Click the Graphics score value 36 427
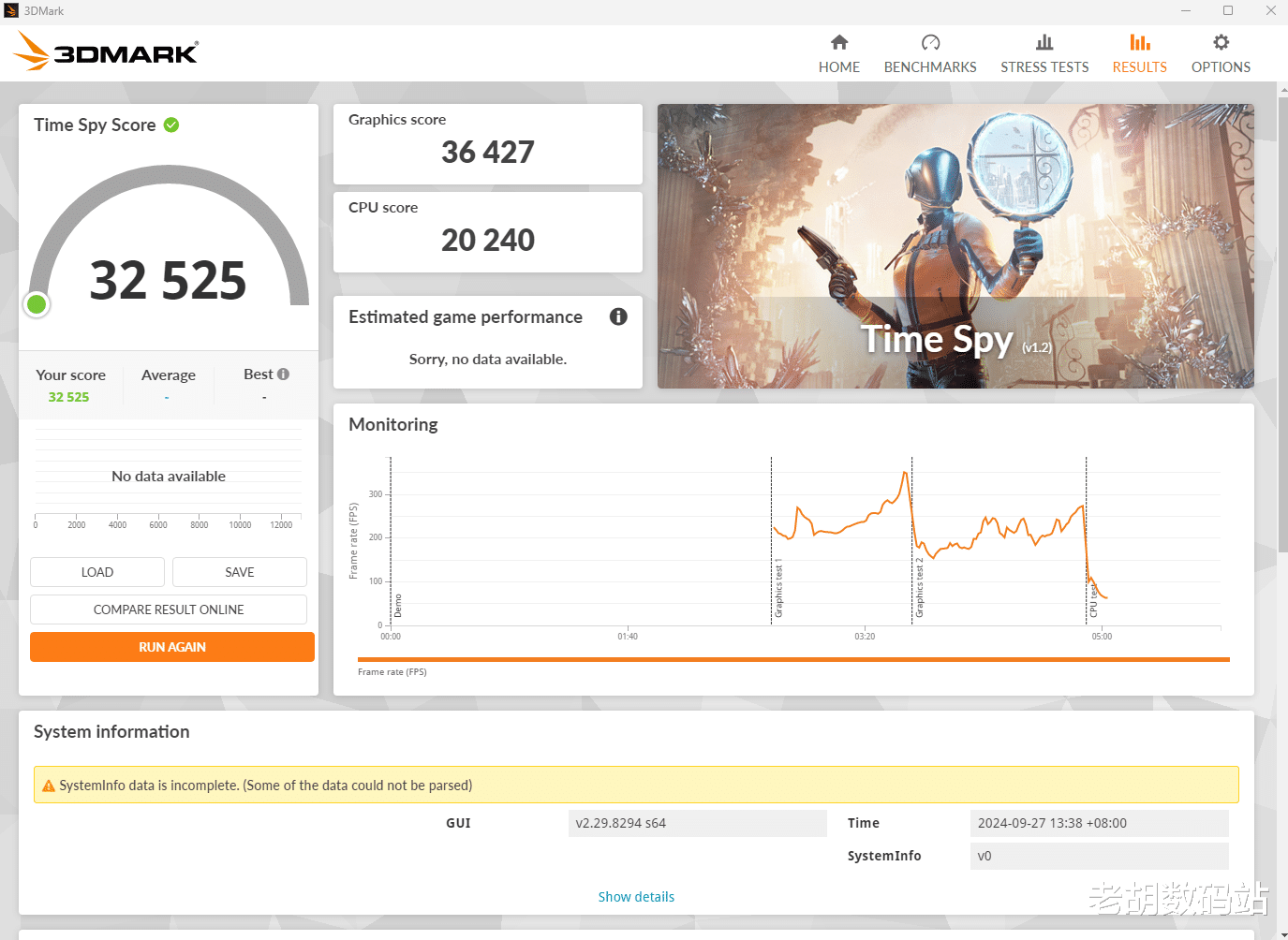The height and width of the screenshot is (940, 1288). pos(488,152)
